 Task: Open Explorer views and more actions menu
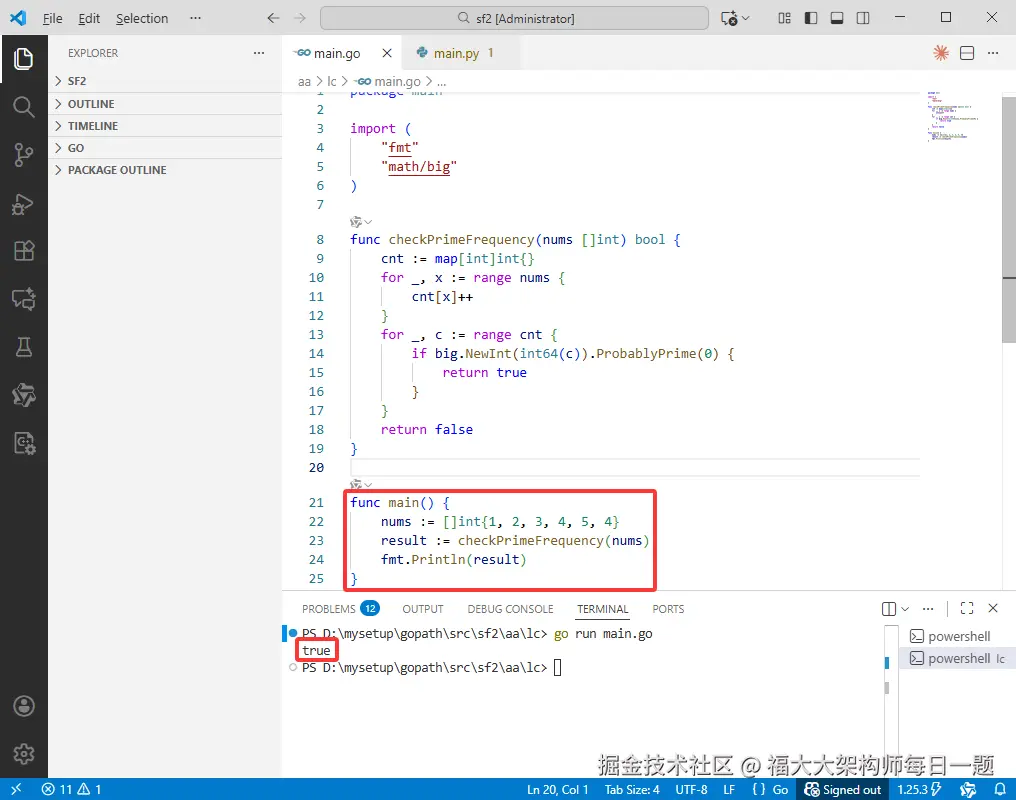click(259, 53)
